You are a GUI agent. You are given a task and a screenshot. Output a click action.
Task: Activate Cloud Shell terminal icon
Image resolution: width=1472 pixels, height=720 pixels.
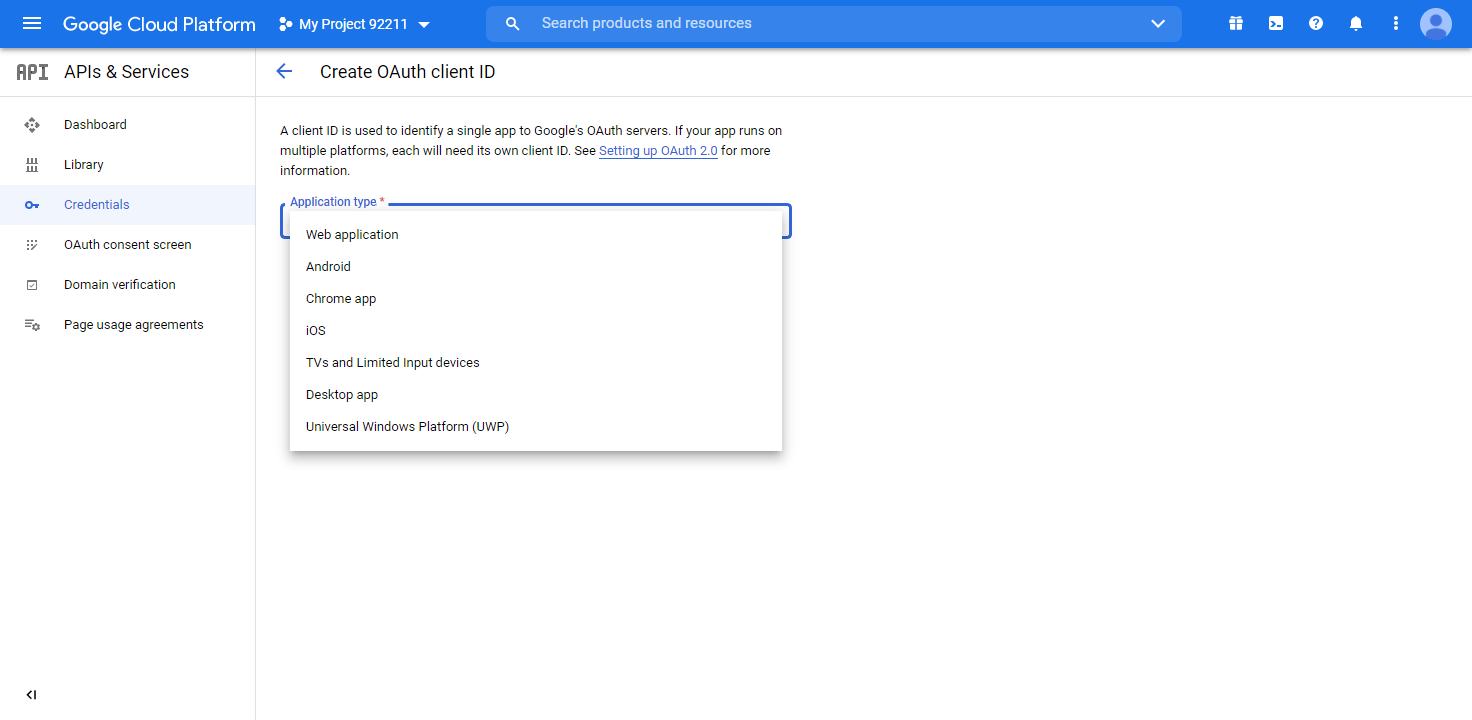[x=1276, y=23]
